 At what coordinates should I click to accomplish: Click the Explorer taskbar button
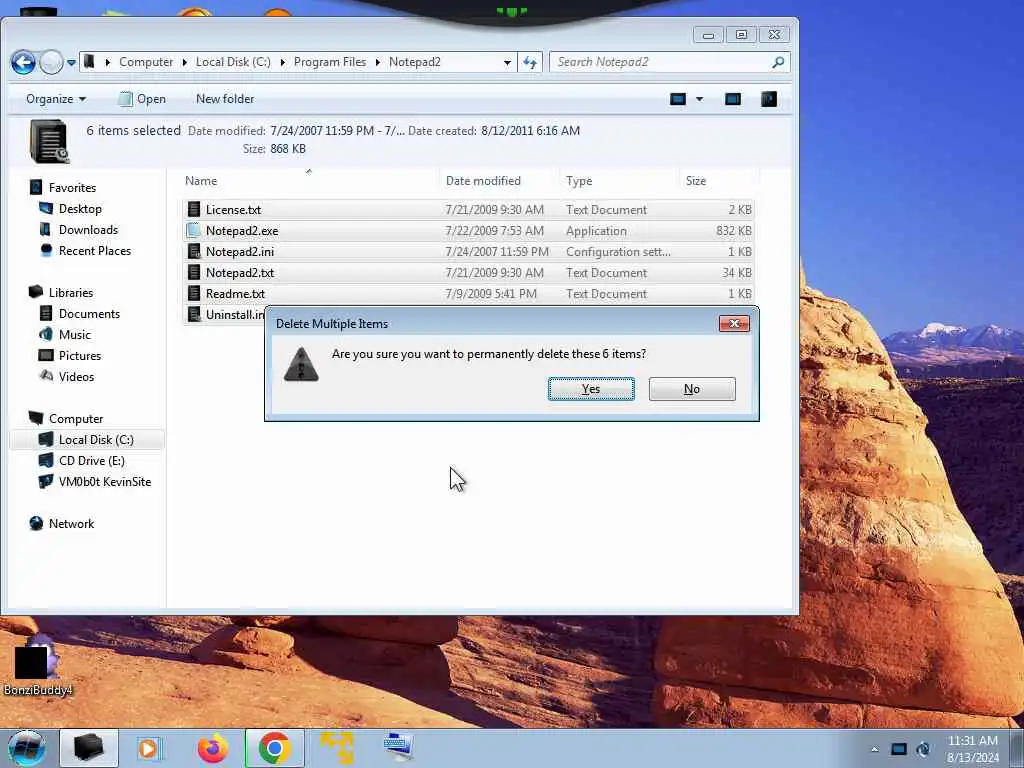pos(89,748)
